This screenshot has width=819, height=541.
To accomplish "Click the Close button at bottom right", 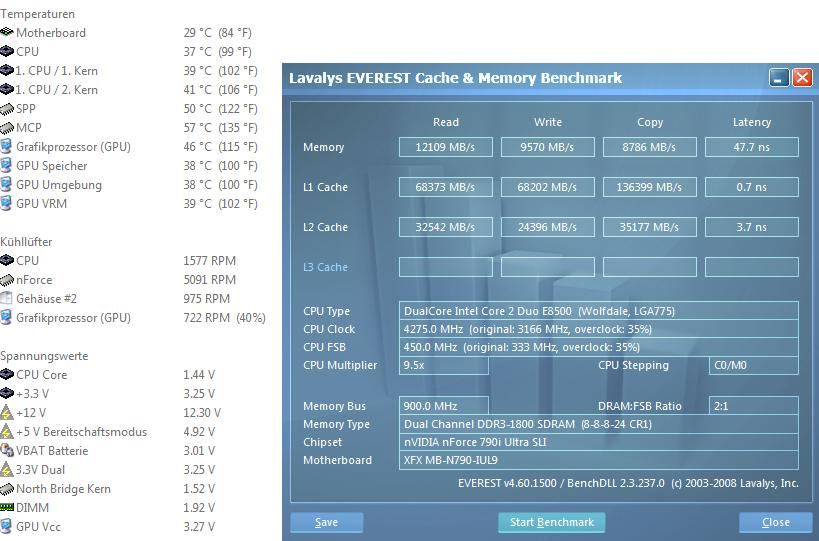I will 776,522.
